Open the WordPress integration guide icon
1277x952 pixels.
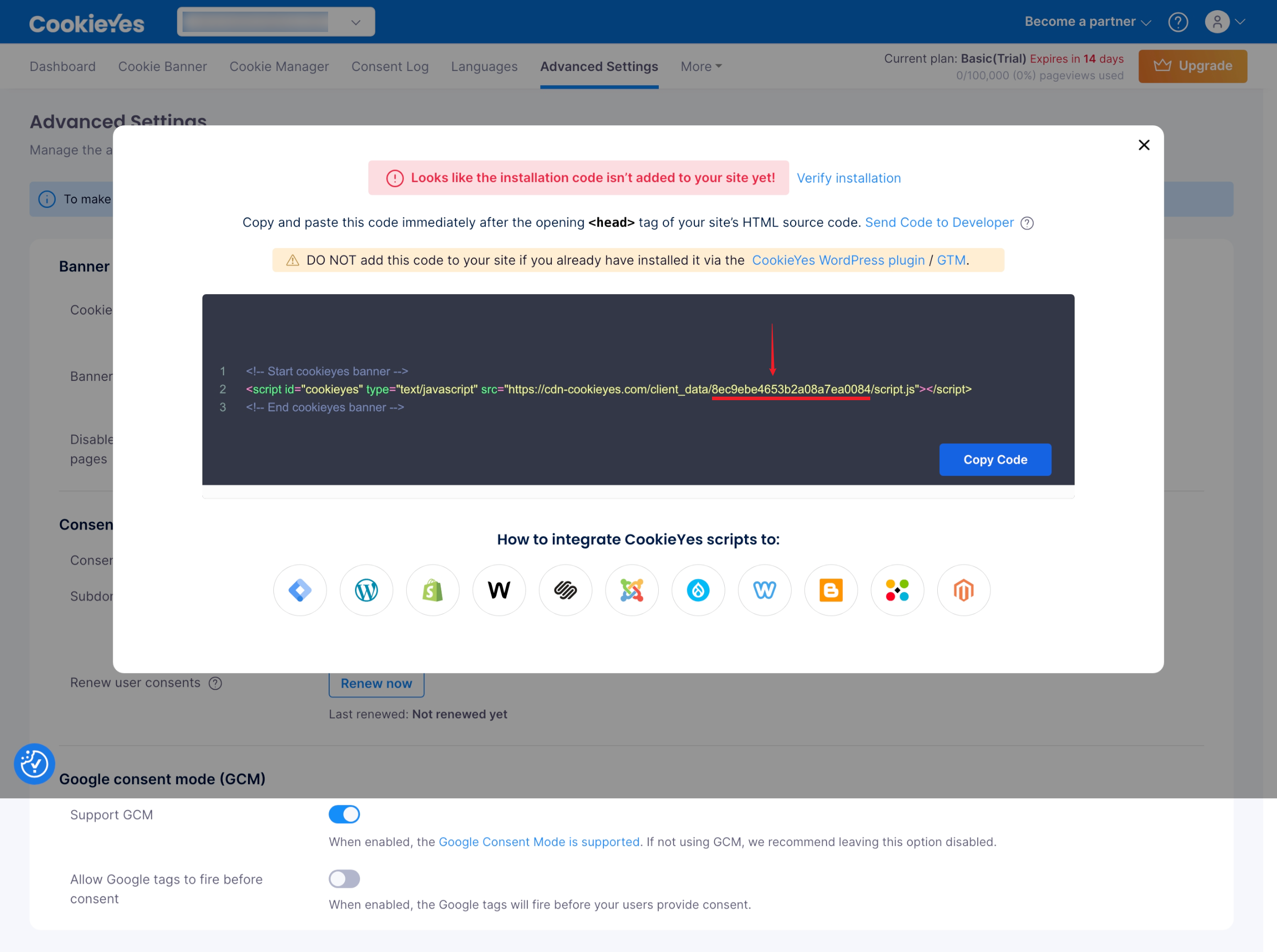point(366,590)
